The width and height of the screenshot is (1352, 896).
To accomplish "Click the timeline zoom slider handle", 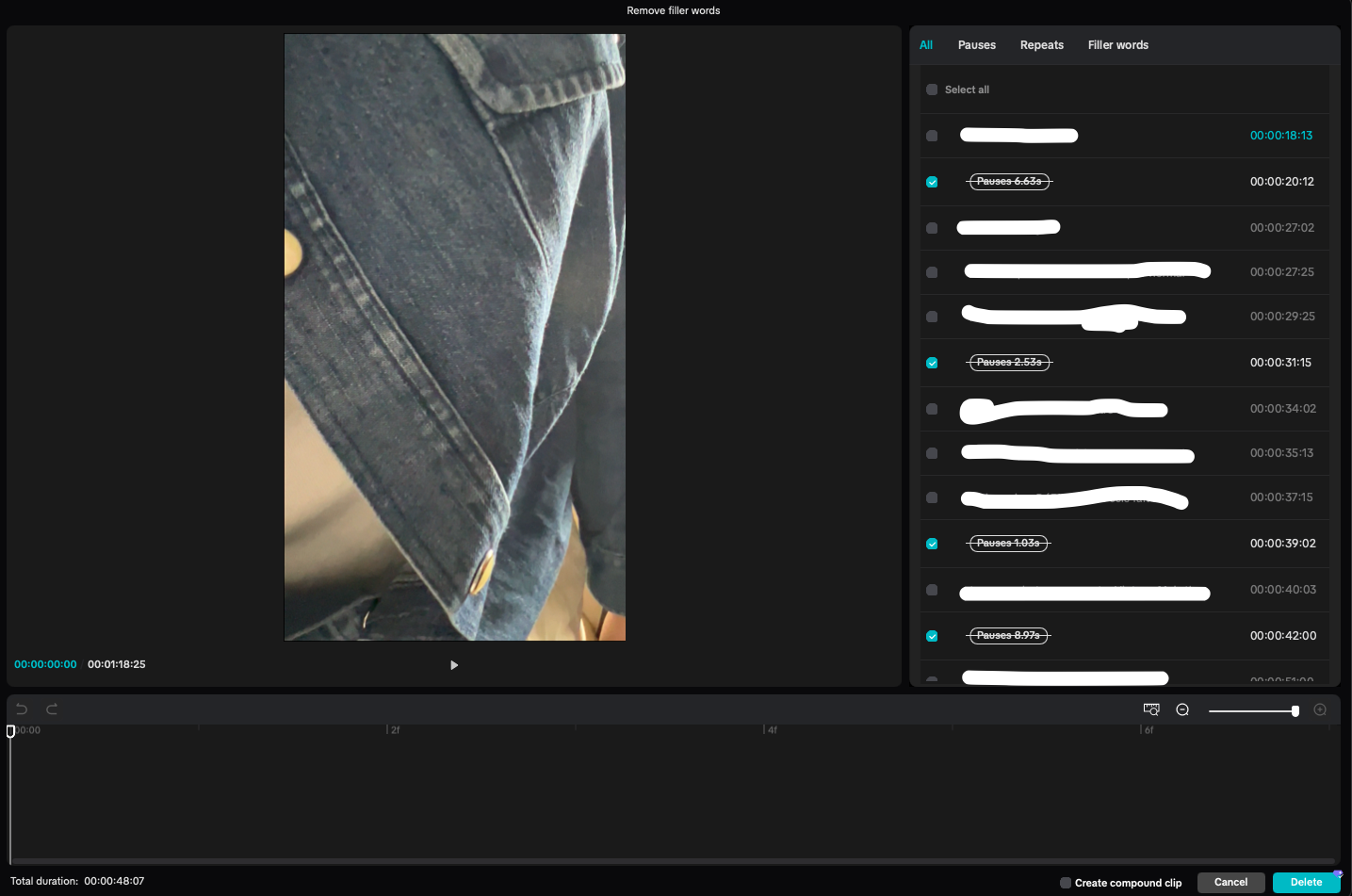I will point(1295,710).
